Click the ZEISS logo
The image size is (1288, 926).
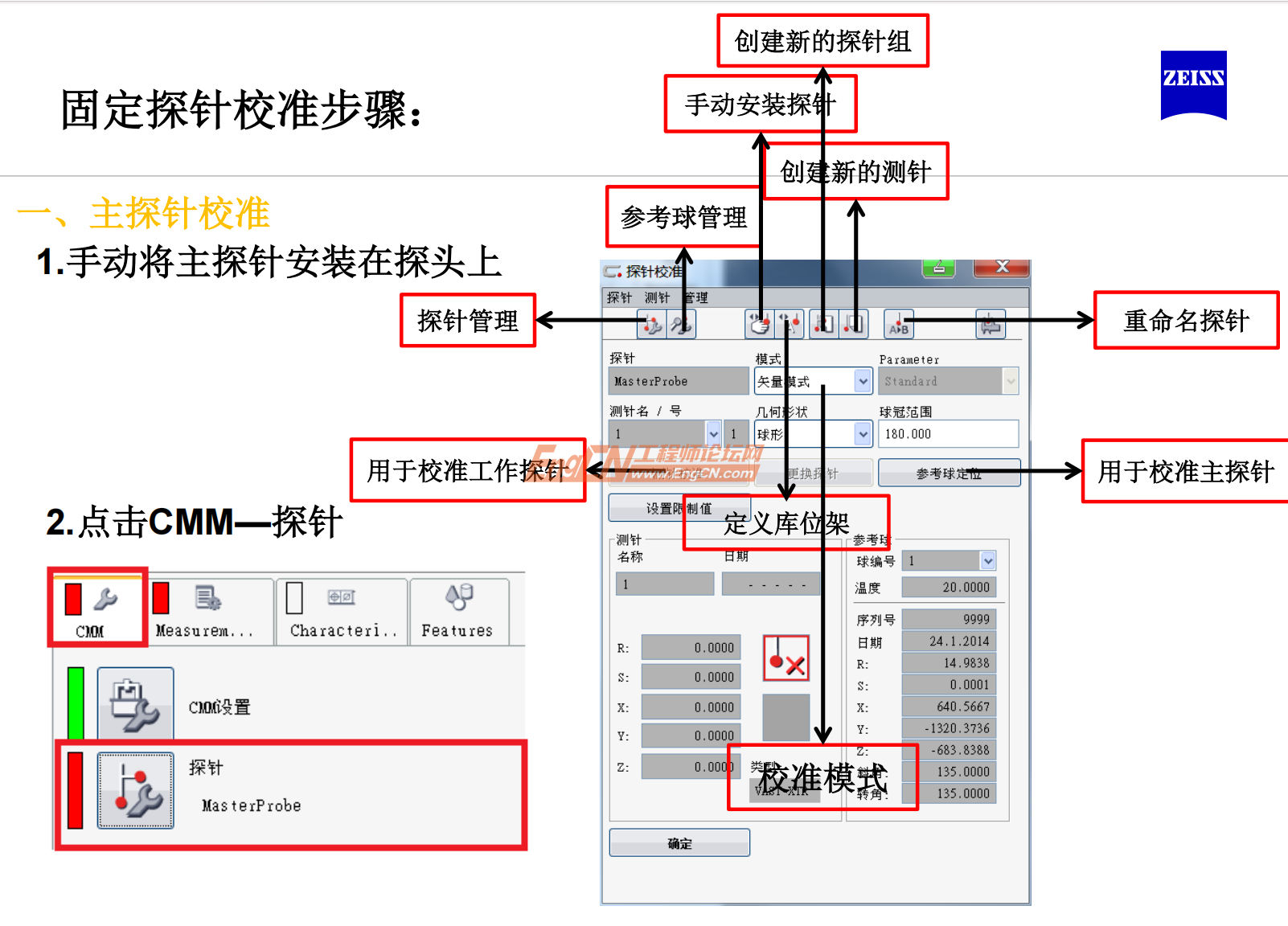[1194, 85]
